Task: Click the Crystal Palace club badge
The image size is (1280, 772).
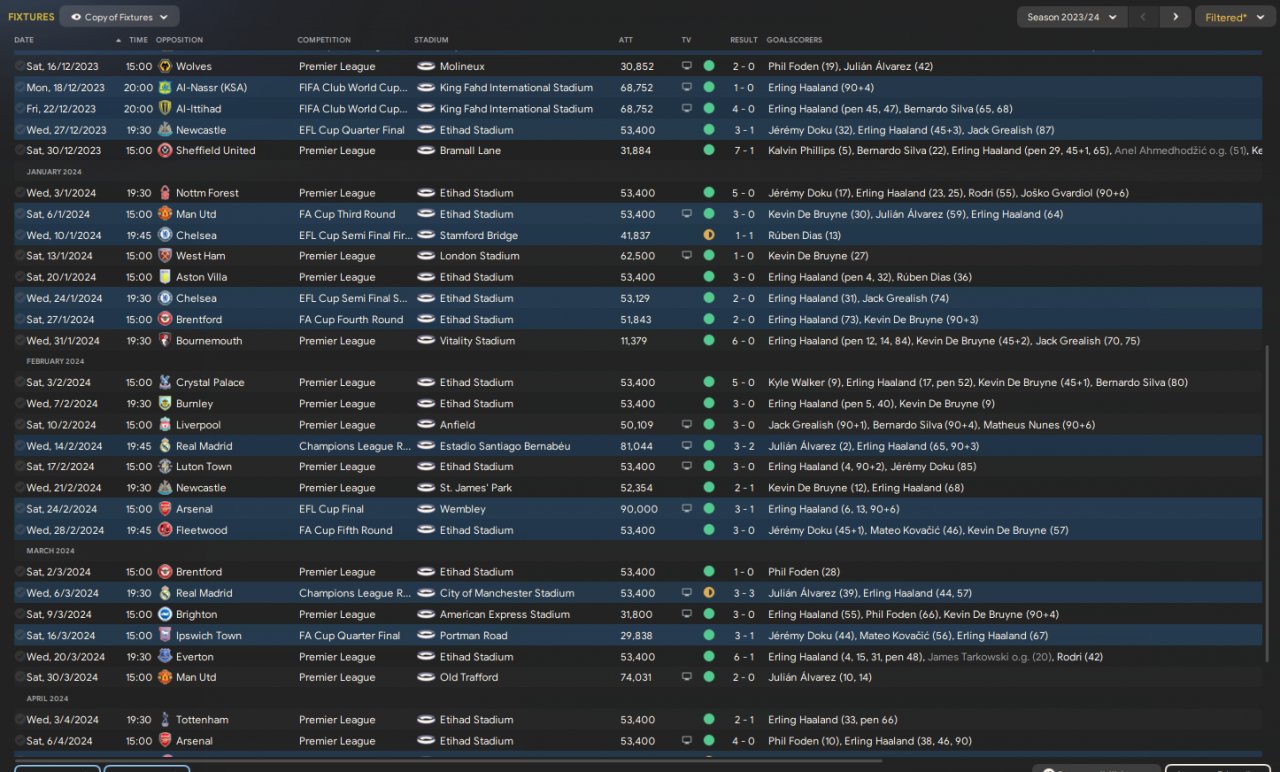Action: point(164,382)
